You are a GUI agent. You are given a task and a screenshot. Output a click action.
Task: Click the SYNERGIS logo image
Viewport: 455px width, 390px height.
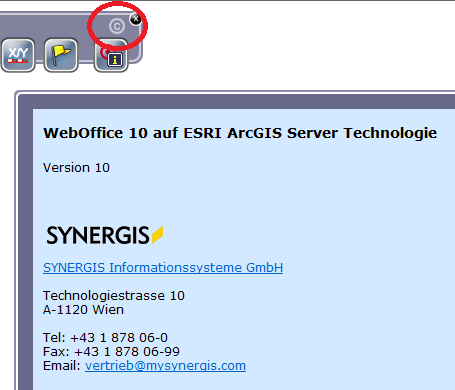click(x=105, y=235)
